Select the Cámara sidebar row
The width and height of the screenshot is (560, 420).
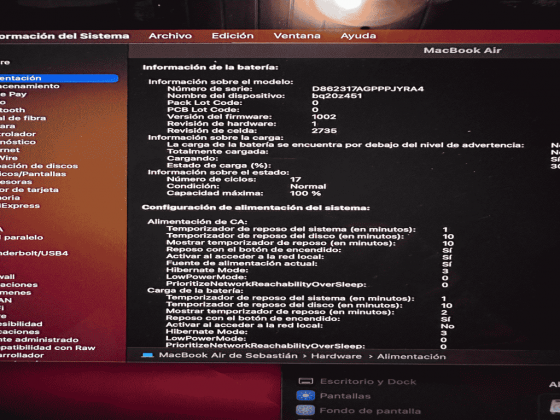(x=8, y=126)
